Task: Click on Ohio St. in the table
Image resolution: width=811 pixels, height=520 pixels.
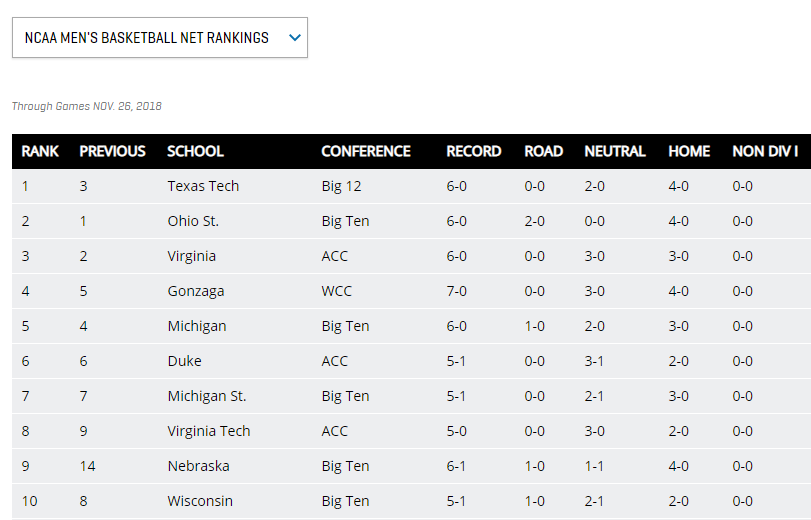Action: click(193, 221)
